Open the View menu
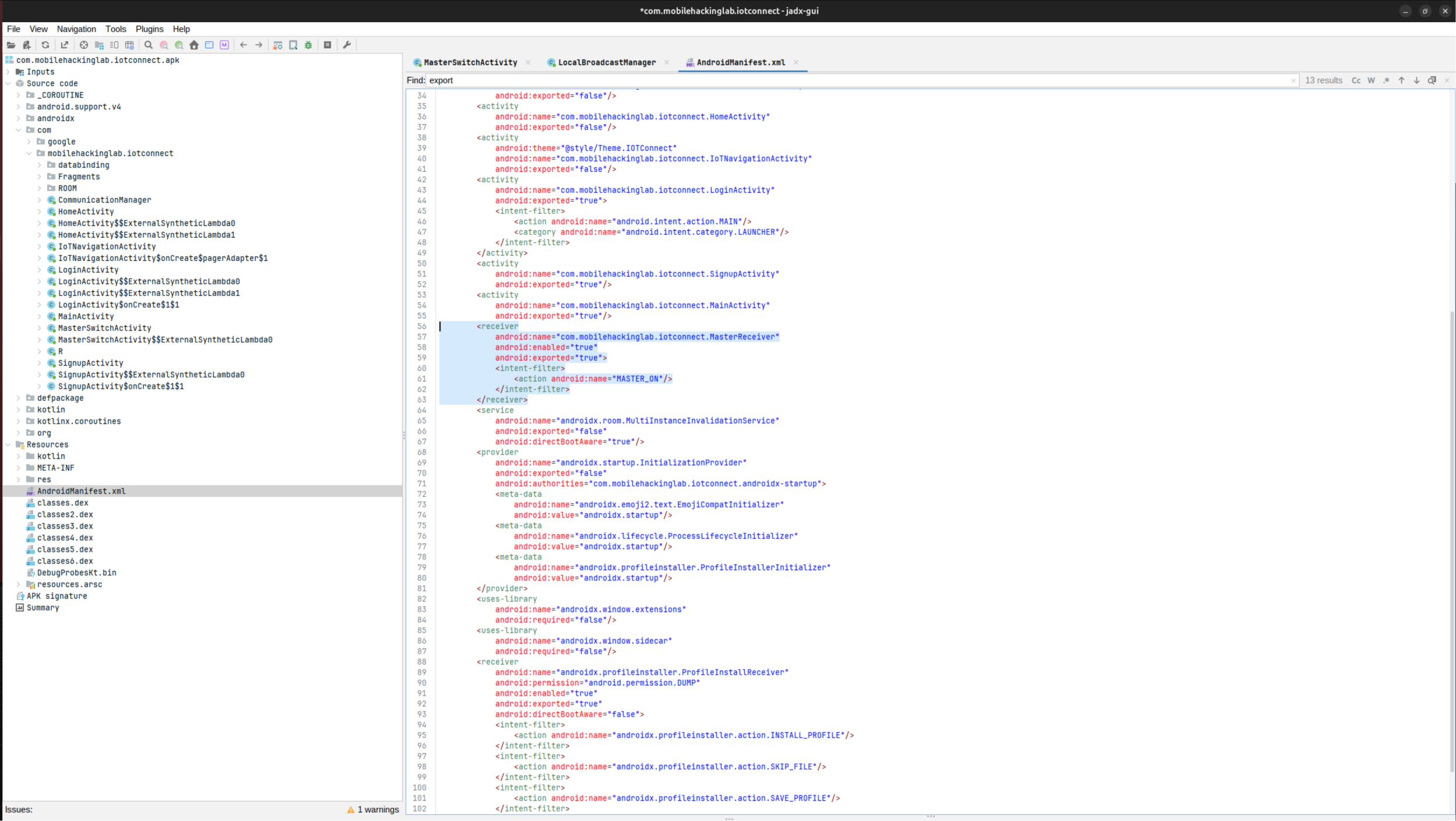The image size is (1456, 821). (38, 29)
